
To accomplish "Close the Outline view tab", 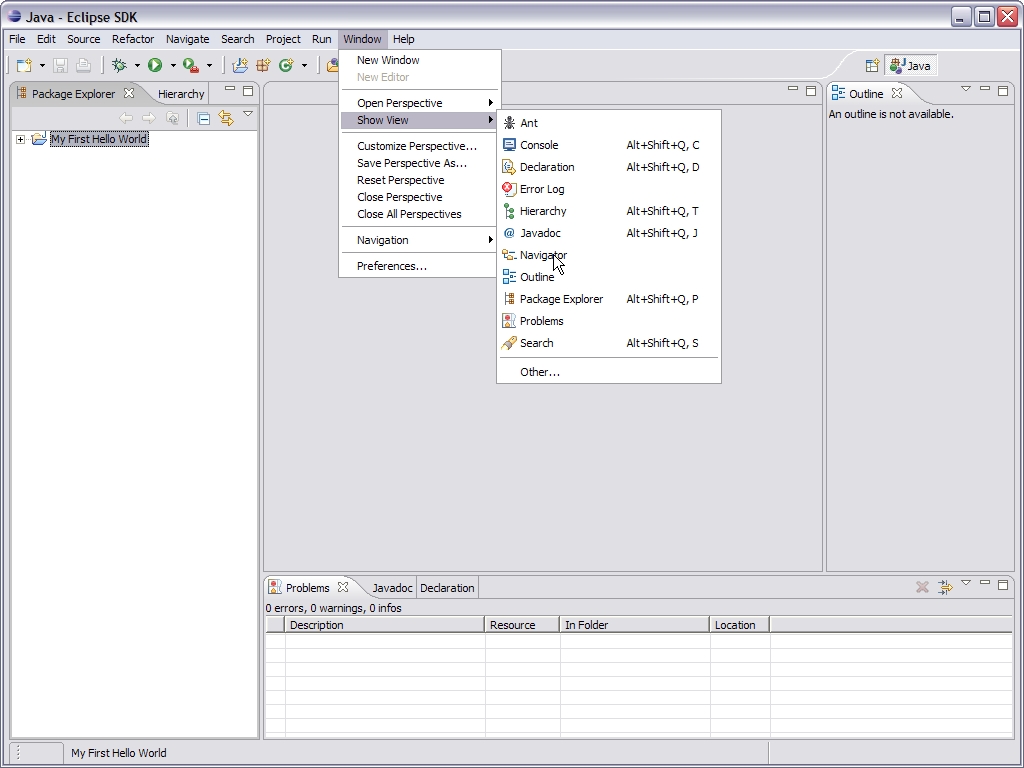I will pos(897,93).
